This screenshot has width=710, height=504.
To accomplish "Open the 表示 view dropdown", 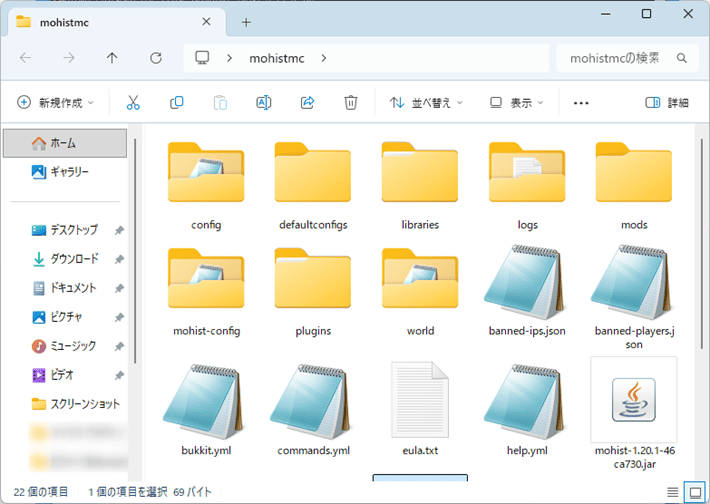I will tap(517, 103).
